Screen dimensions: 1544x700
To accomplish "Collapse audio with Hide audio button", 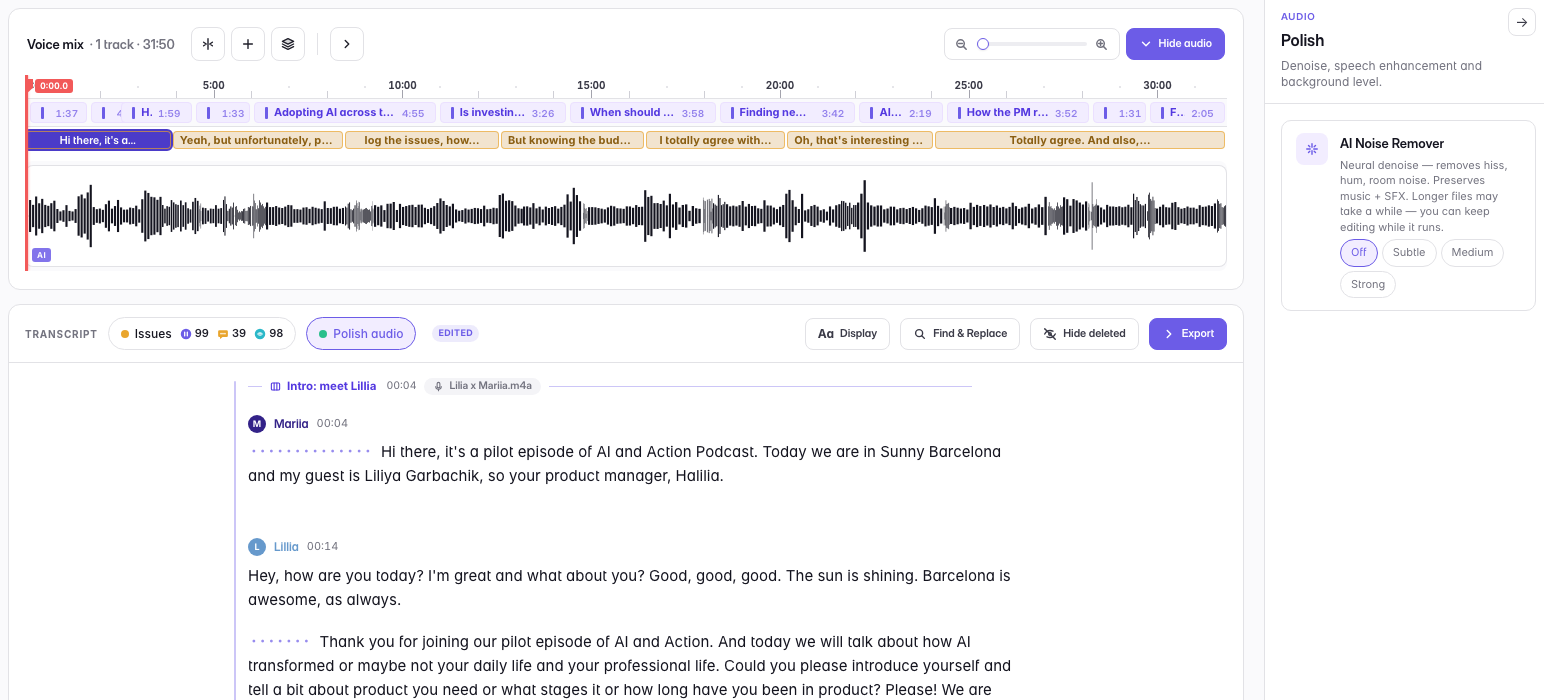I will pyautogui.click(x=1175, y=44).
